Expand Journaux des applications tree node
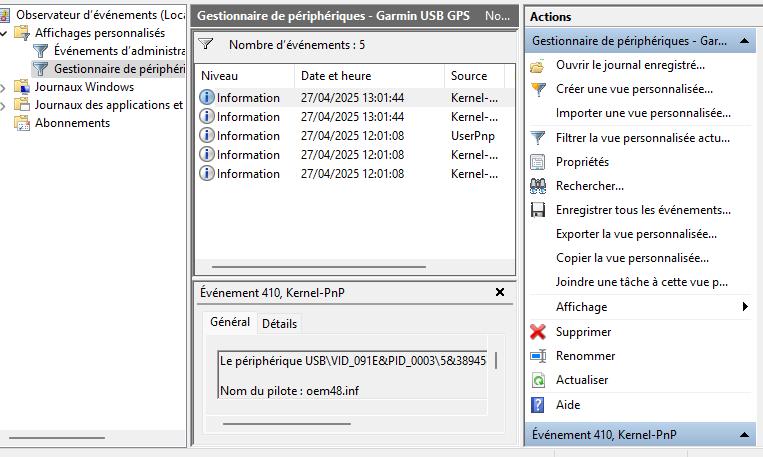The image size is (763, 457). point(3,106)
